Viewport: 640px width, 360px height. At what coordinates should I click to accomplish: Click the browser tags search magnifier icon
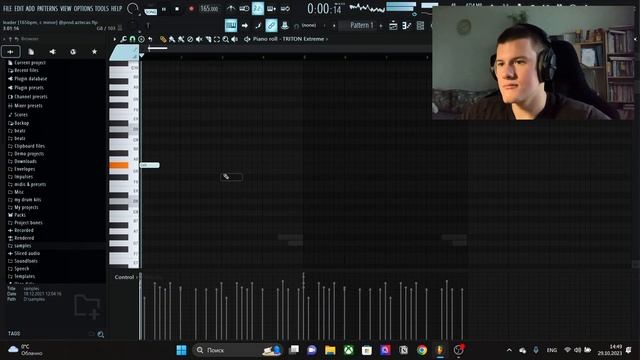click(x=101, y=334)
